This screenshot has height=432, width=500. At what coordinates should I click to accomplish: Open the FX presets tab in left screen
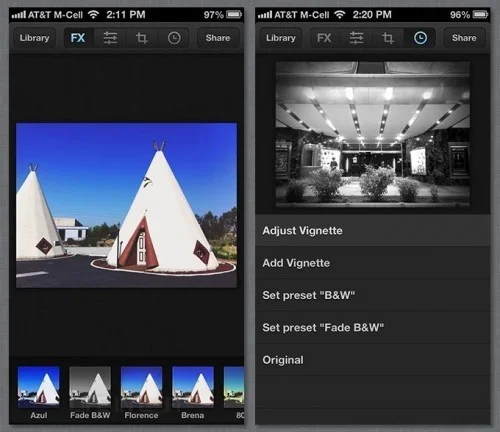pos(78,38)
